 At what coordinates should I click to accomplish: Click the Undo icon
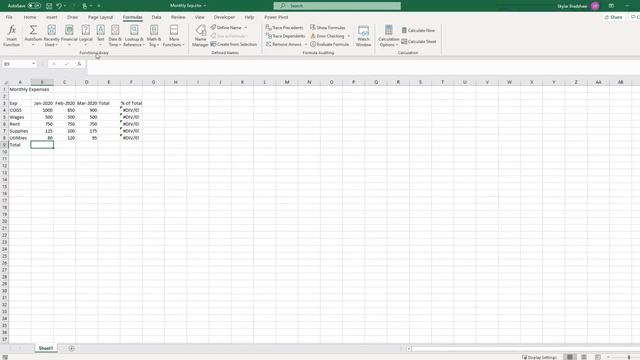(59, 6)
